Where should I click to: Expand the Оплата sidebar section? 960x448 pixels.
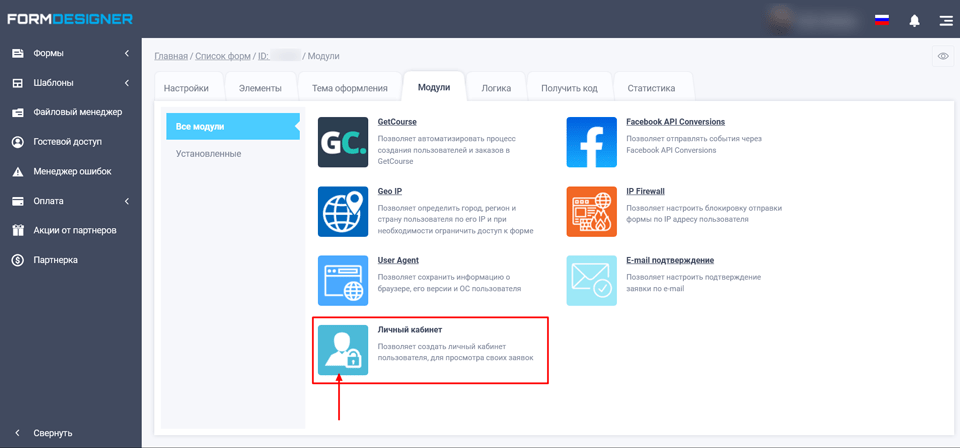coord(70,201)
